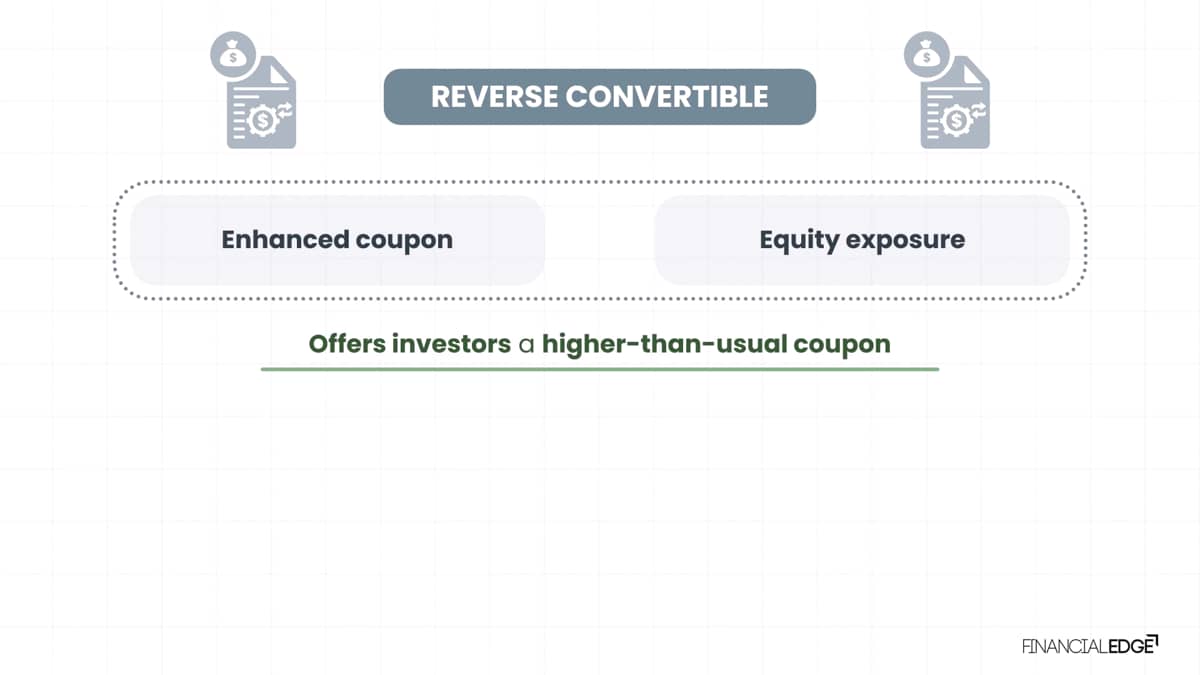
Task: Click the dotted border between the two boxes
Action: pos(600,182)
